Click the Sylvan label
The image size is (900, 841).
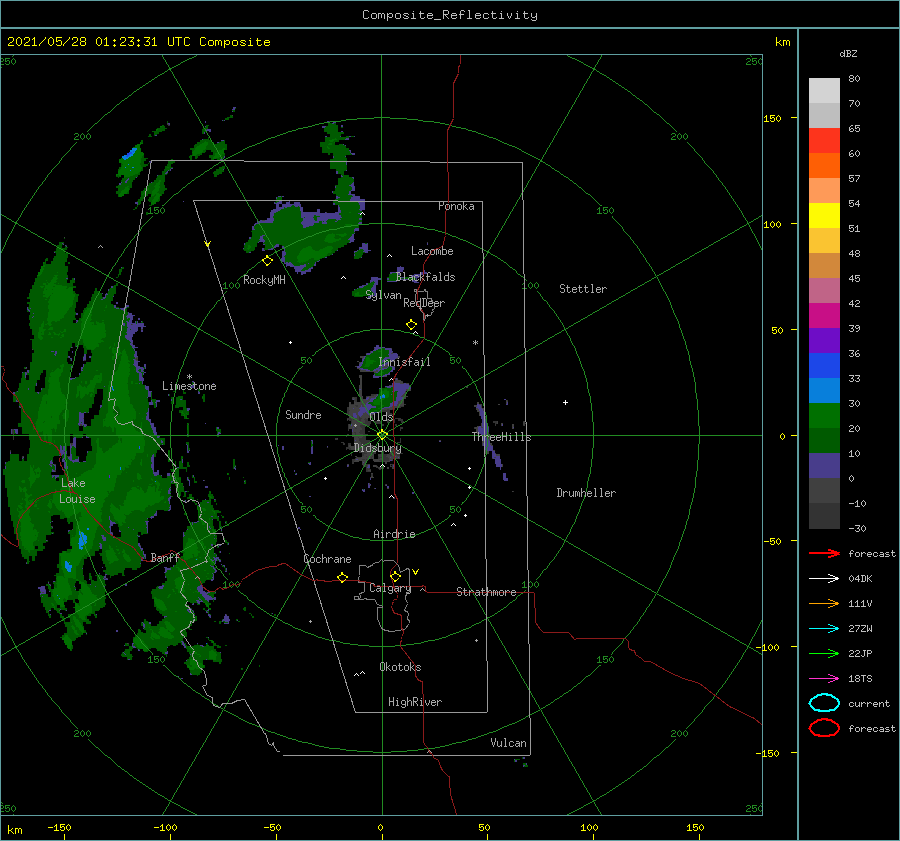[x=383, y=295]
